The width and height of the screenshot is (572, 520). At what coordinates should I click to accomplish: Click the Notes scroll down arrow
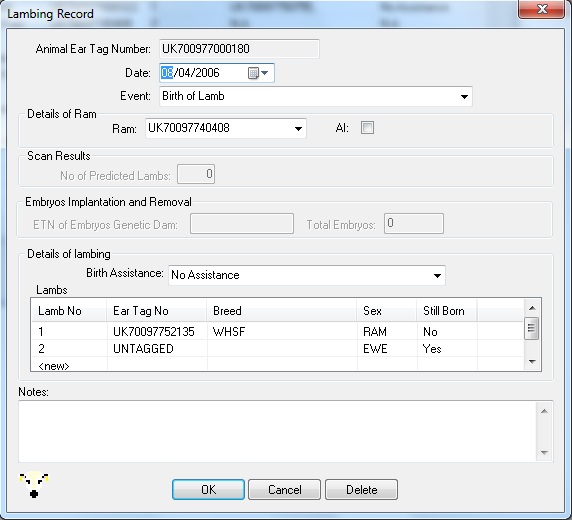[545, 453]
